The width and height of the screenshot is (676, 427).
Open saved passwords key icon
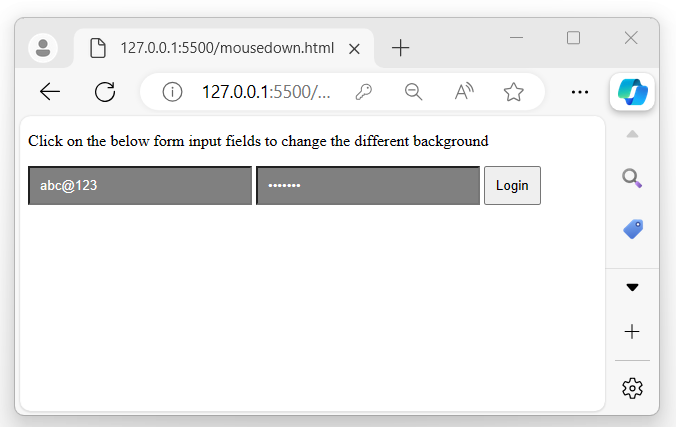tap(364, 92)
